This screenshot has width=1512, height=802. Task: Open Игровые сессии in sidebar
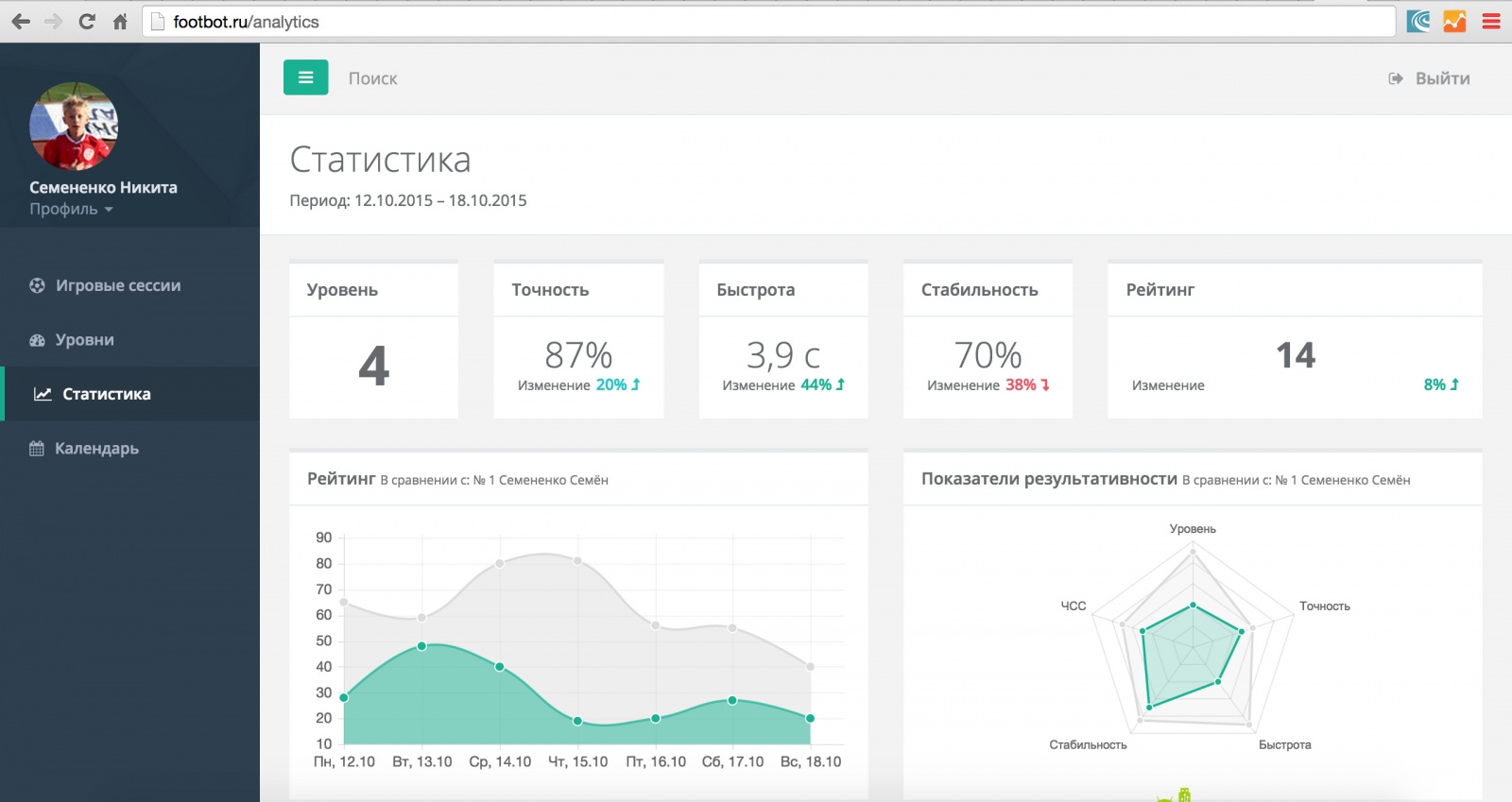(129, 285)
